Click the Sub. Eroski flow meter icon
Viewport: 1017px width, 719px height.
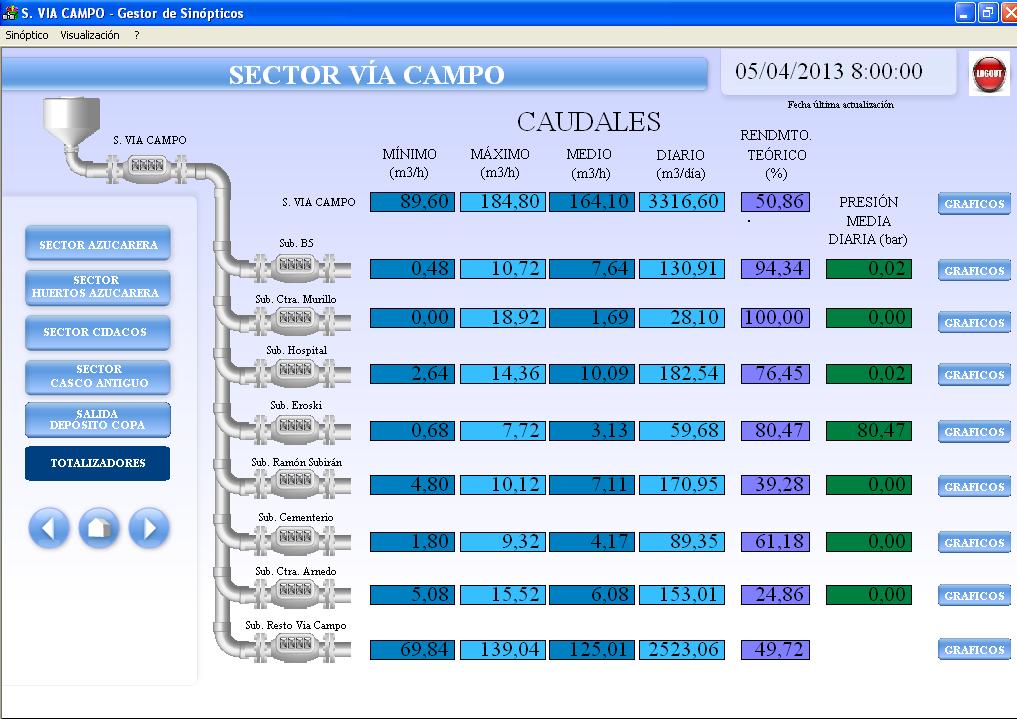[295, 427]
